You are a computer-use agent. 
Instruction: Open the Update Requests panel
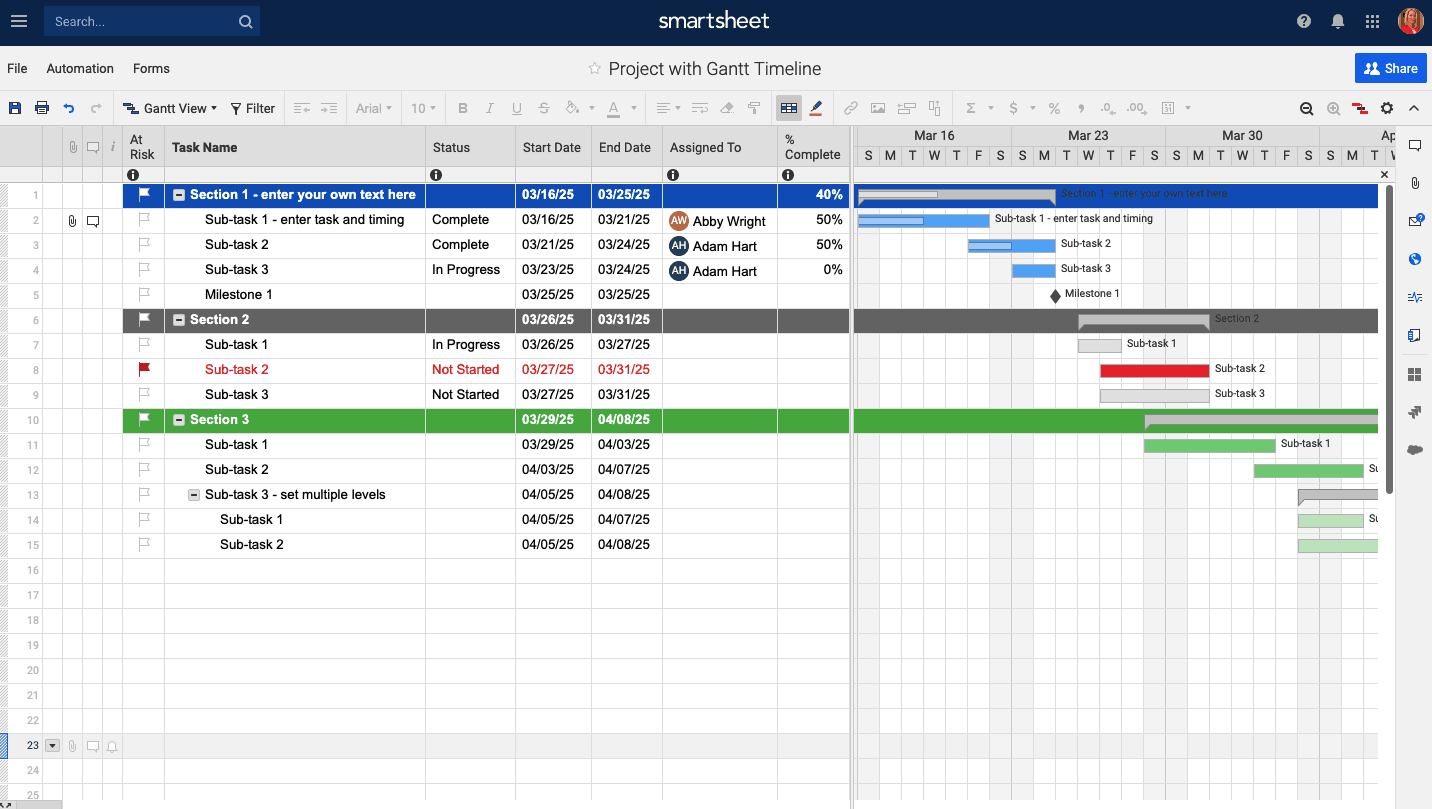coord(1415,220)
